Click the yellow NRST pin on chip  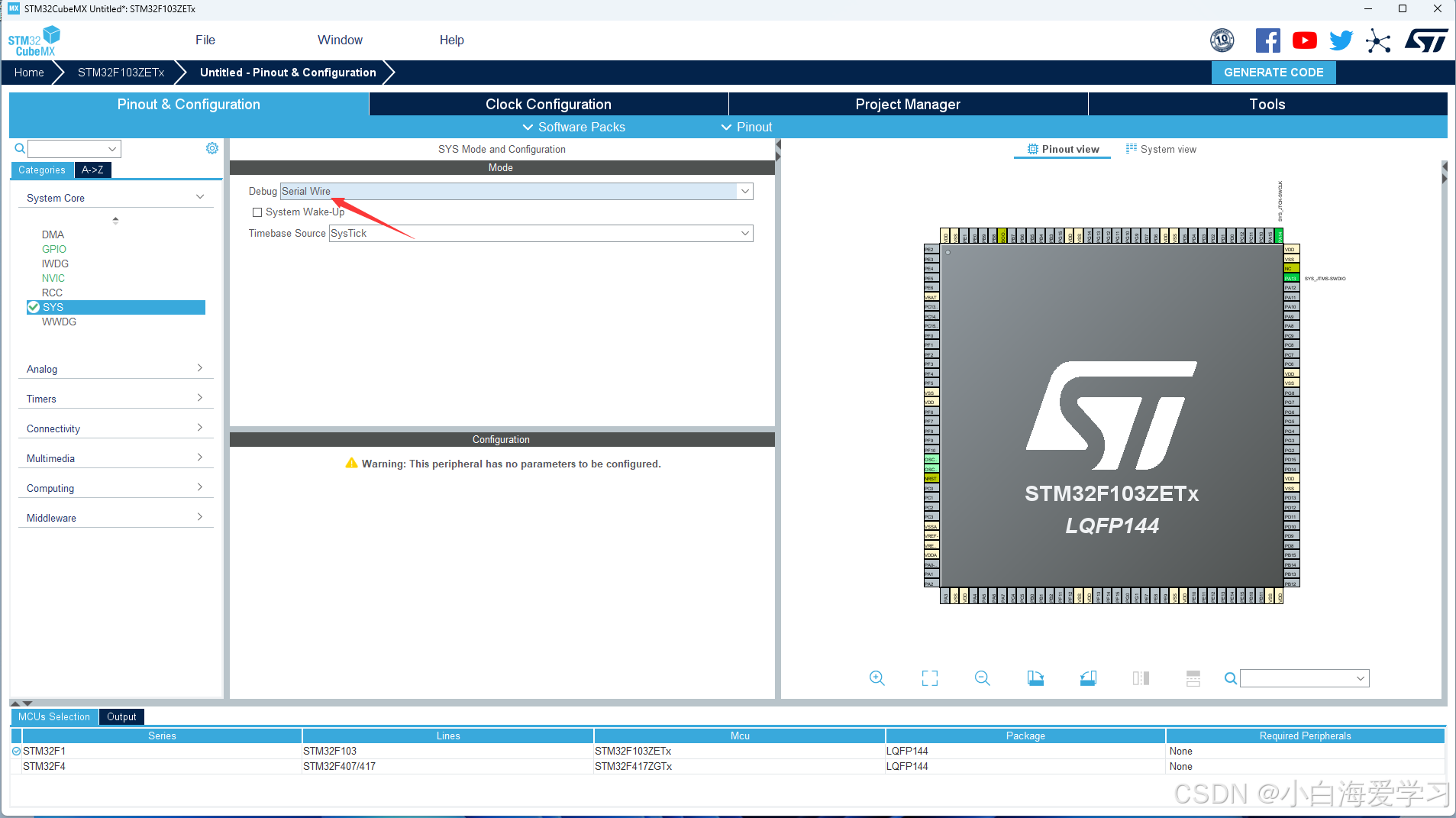coord(931,478)
